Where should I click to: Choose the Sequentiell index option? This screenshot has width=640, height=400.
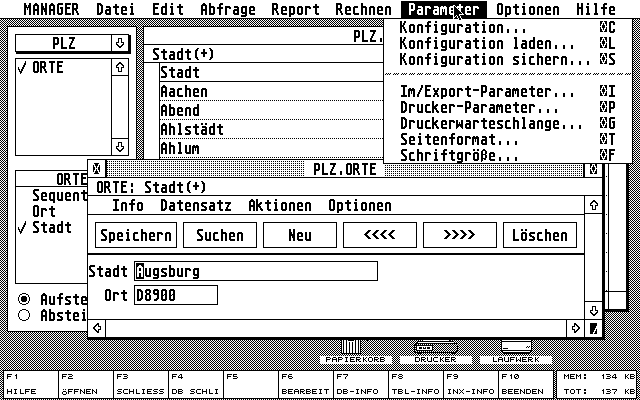[x=52, y=196]
